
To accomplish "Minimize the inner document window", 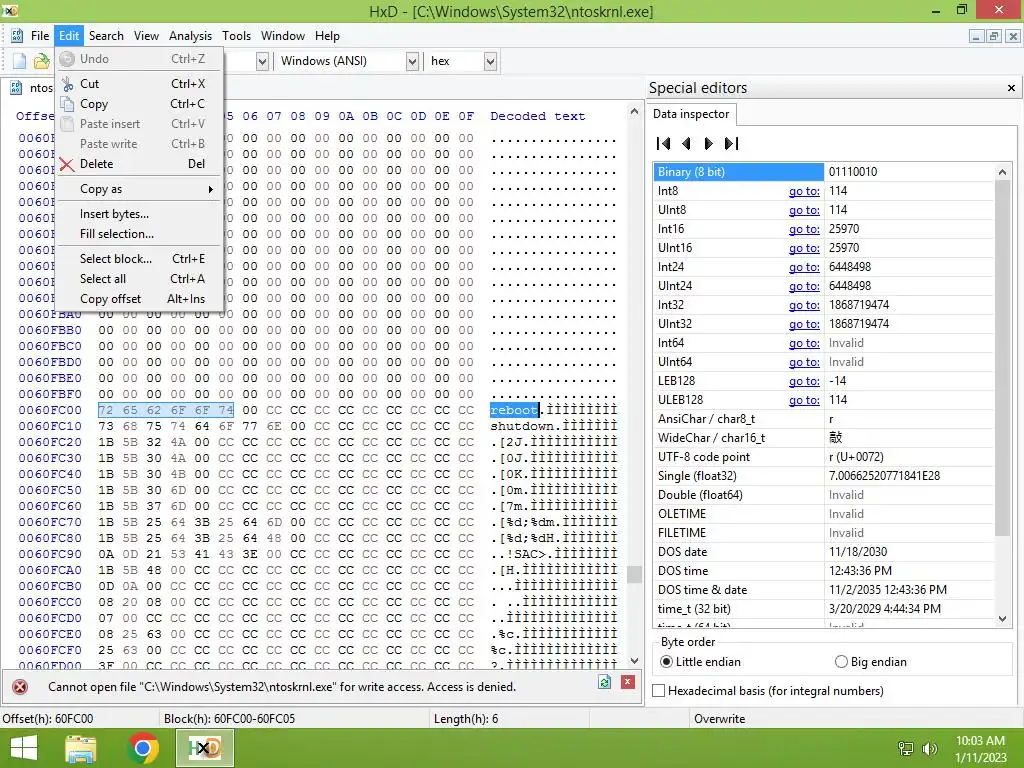I will click(x=976, y=37).
